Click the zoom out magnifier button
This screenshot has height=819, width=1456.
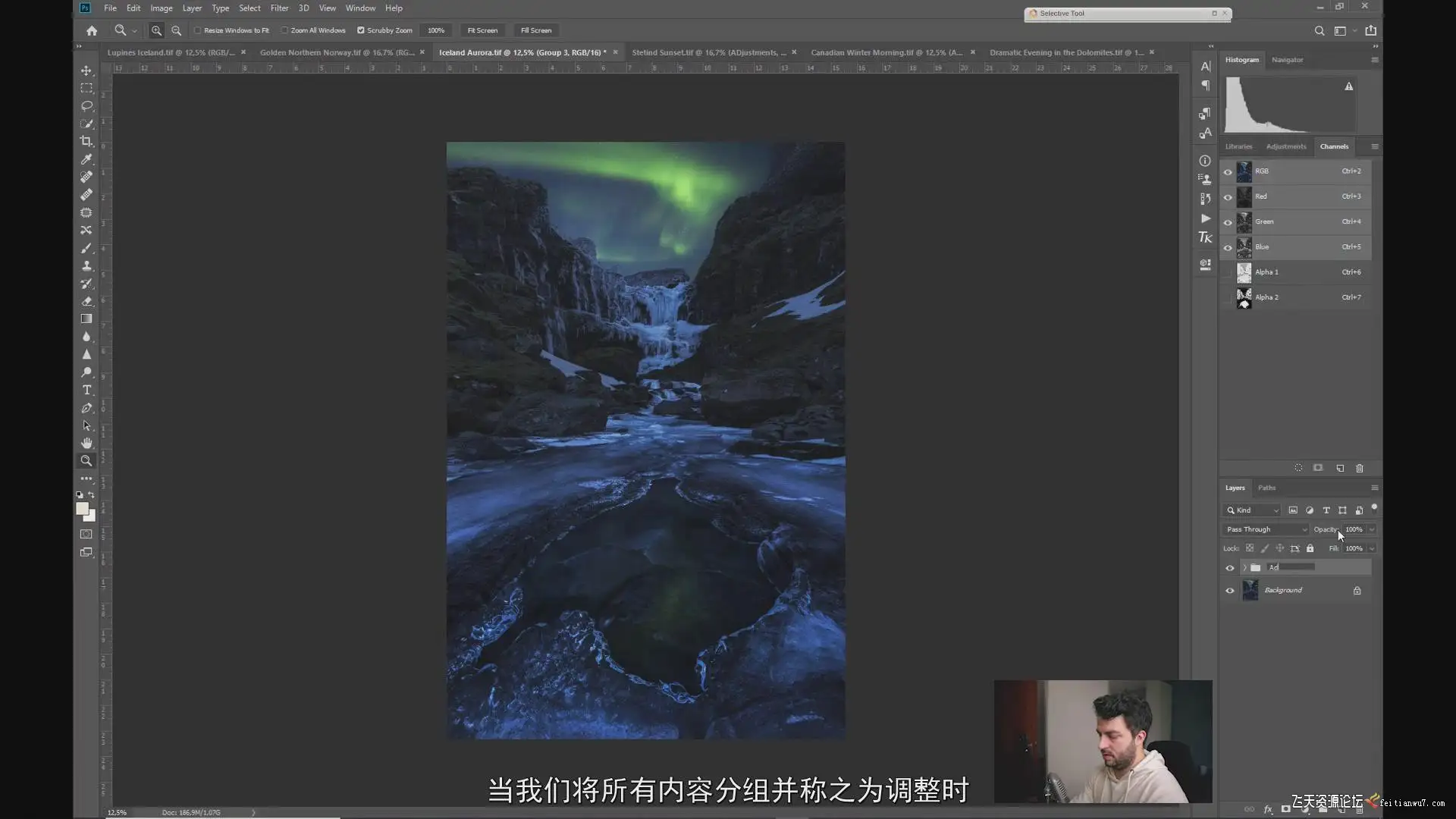point(176,30)
